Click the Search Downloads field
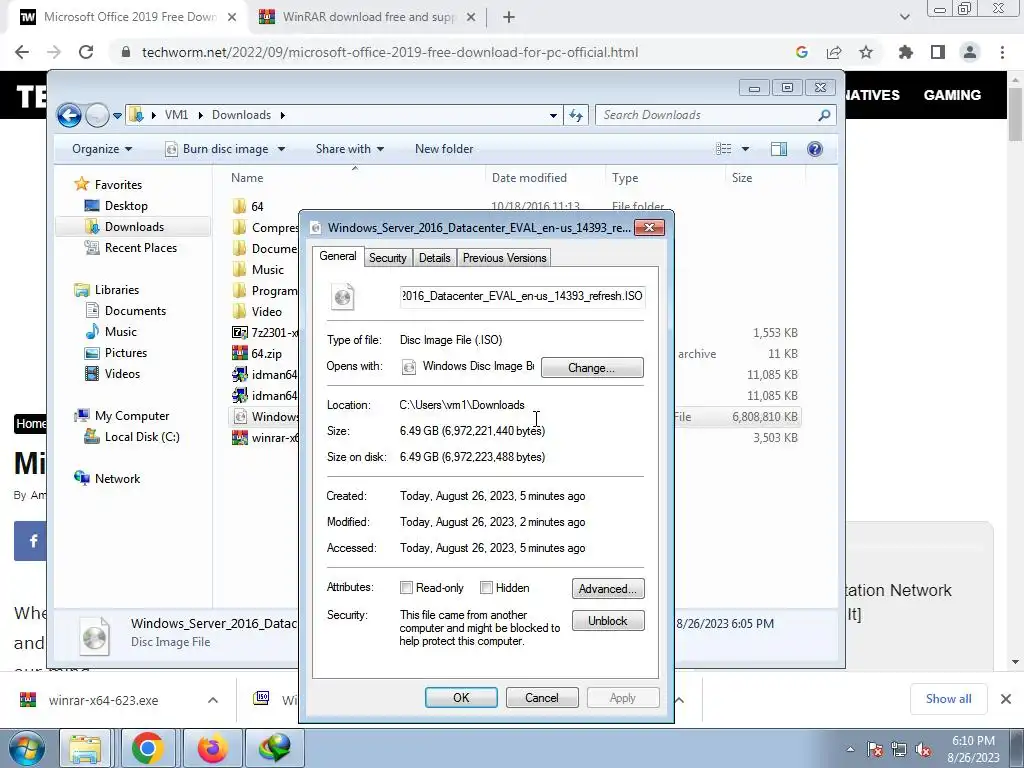 pyautogui.click(x=716, y=115)
